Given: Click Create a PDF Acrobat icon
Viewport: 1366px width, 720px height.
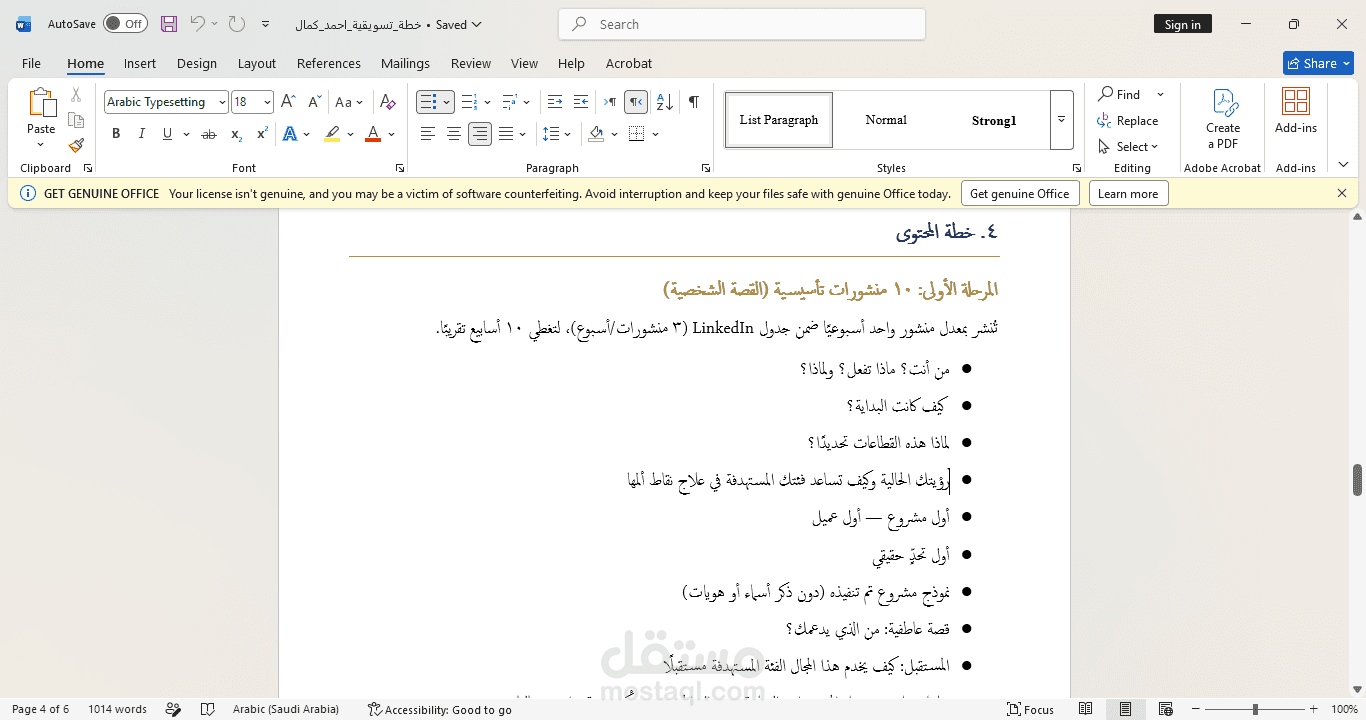Looking at the screenshot, I should pos(1223,118).
